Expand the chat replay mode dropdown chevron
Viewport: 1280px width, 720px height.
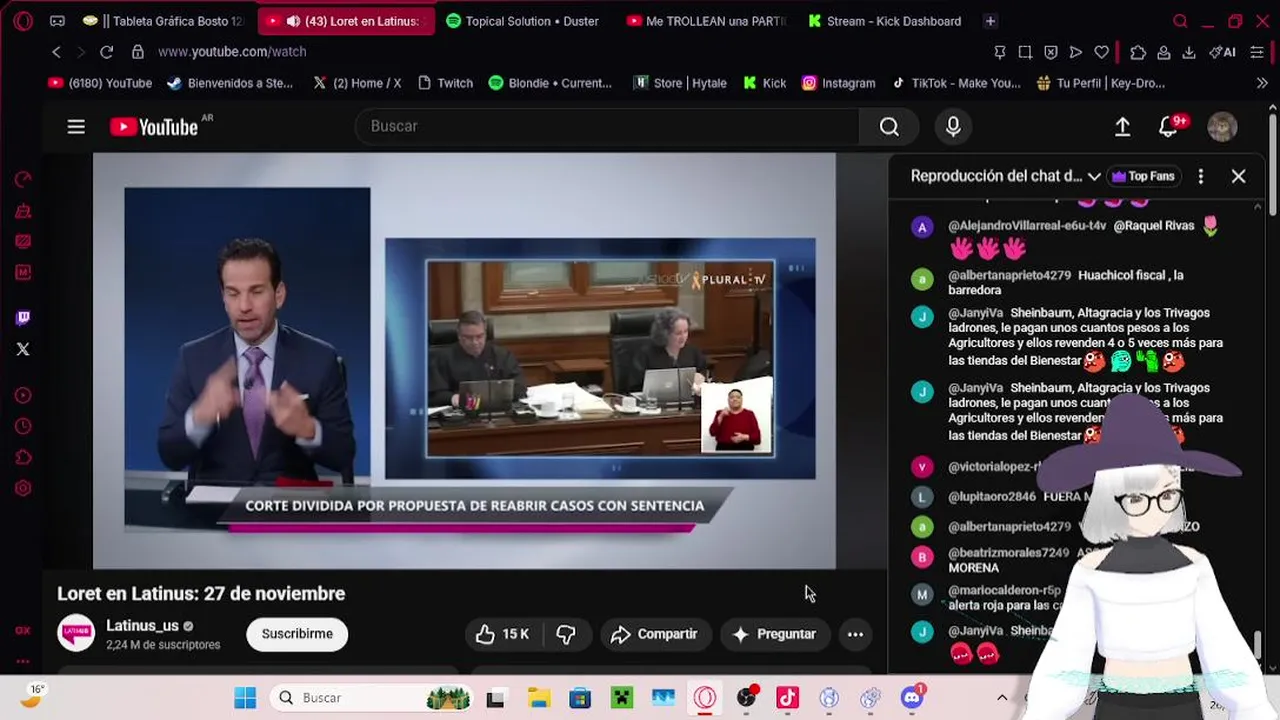pos(1094,176)
